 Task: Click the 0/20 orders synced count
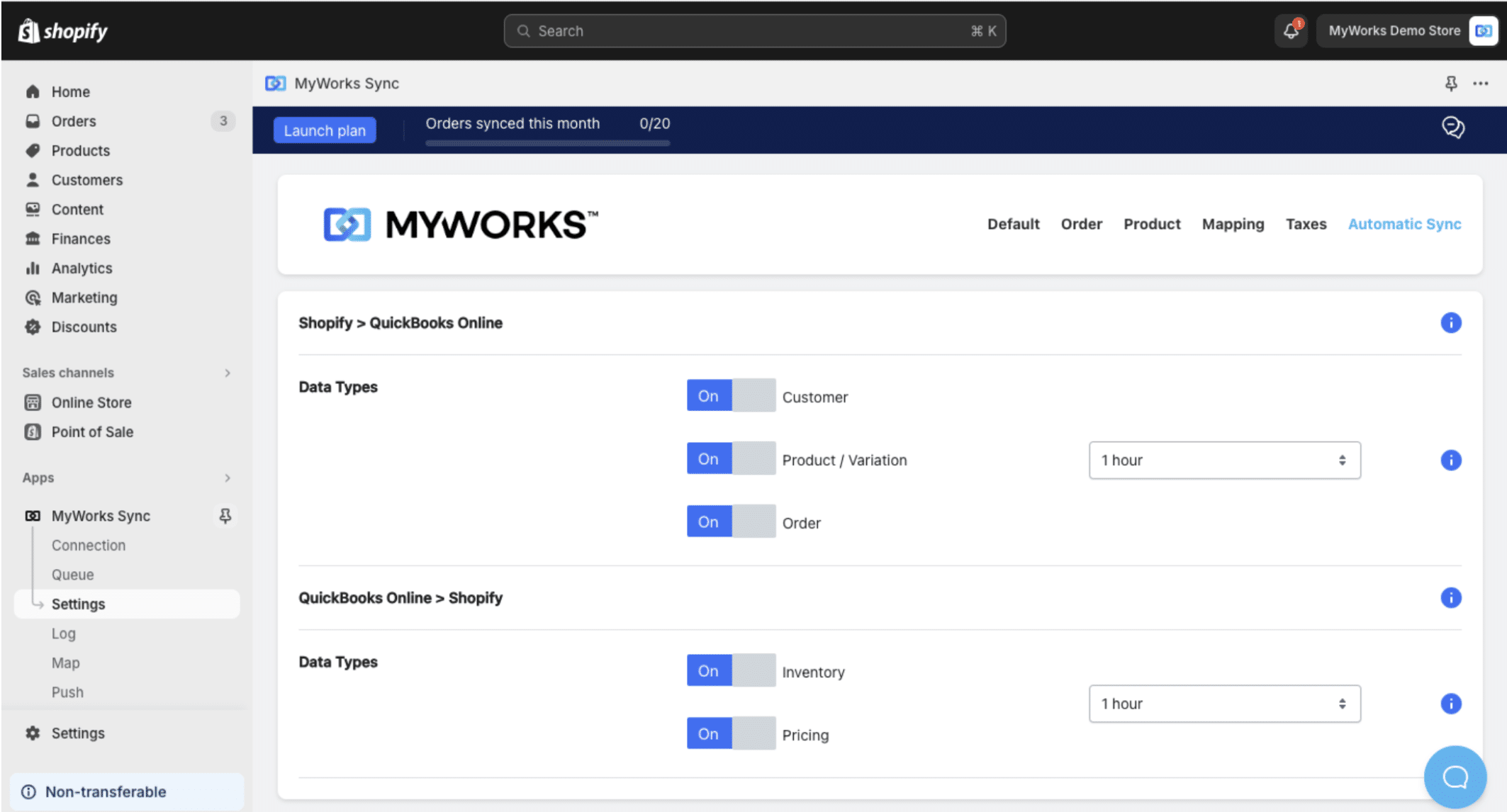pos(654,123)
